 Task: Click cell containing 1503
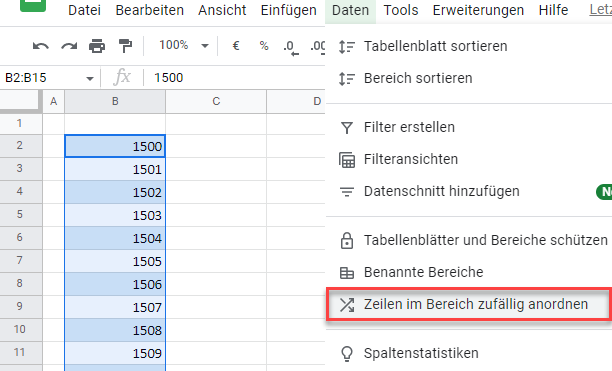[x=115, y=215]
